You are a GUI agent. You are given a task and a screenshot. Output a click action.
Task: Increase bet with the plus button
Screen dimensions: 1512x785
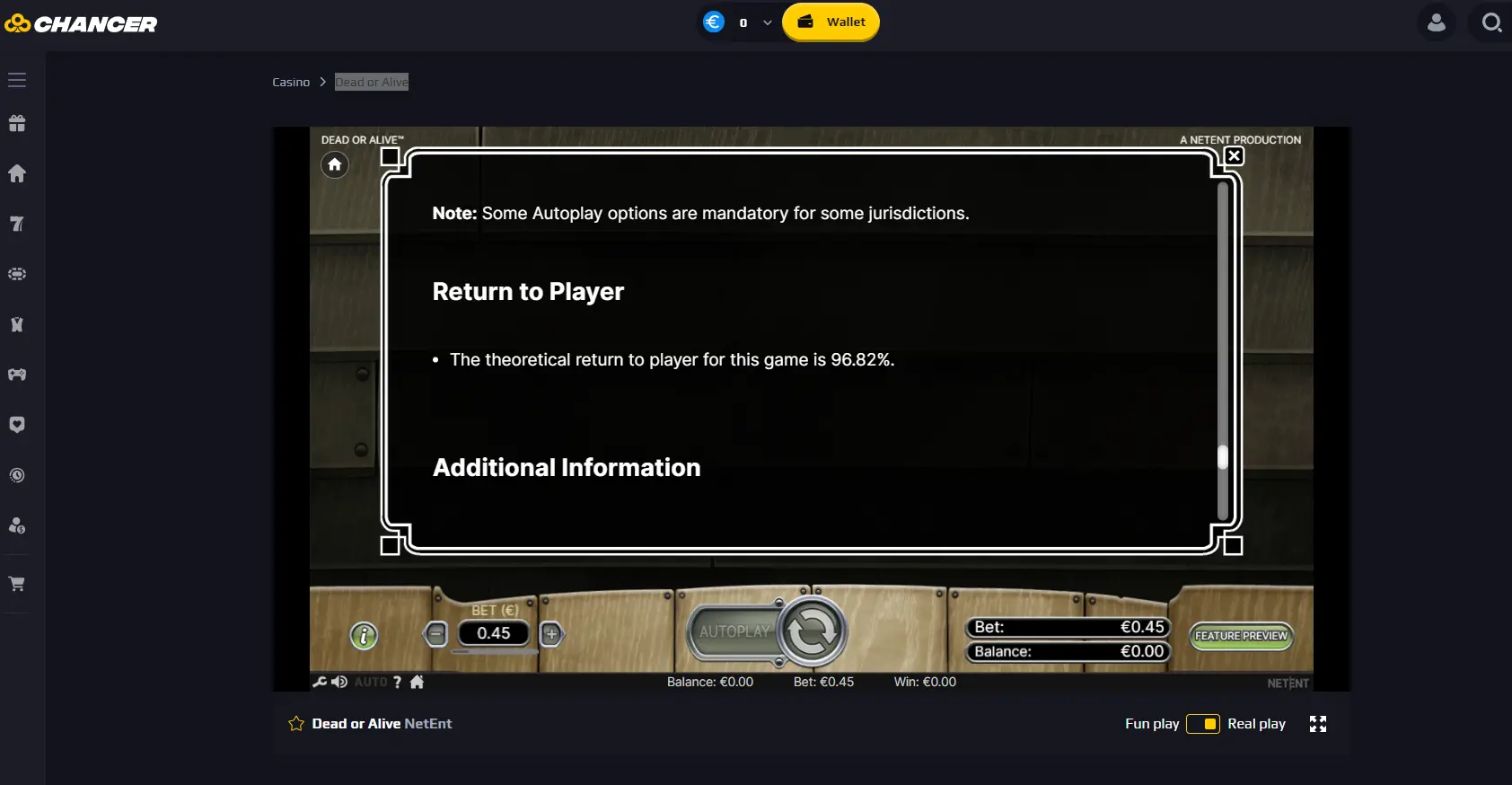pyautogui.click(x=551, y=634)
